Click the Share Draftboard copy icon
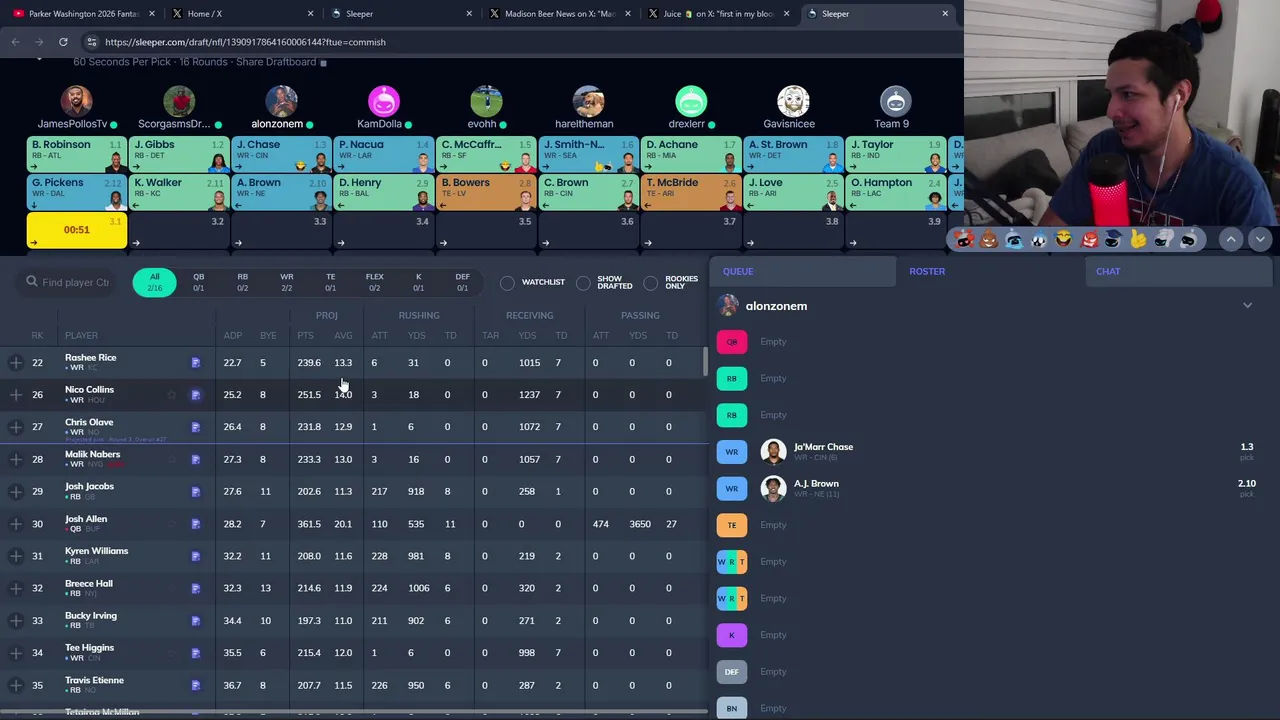 pos(323,62)
